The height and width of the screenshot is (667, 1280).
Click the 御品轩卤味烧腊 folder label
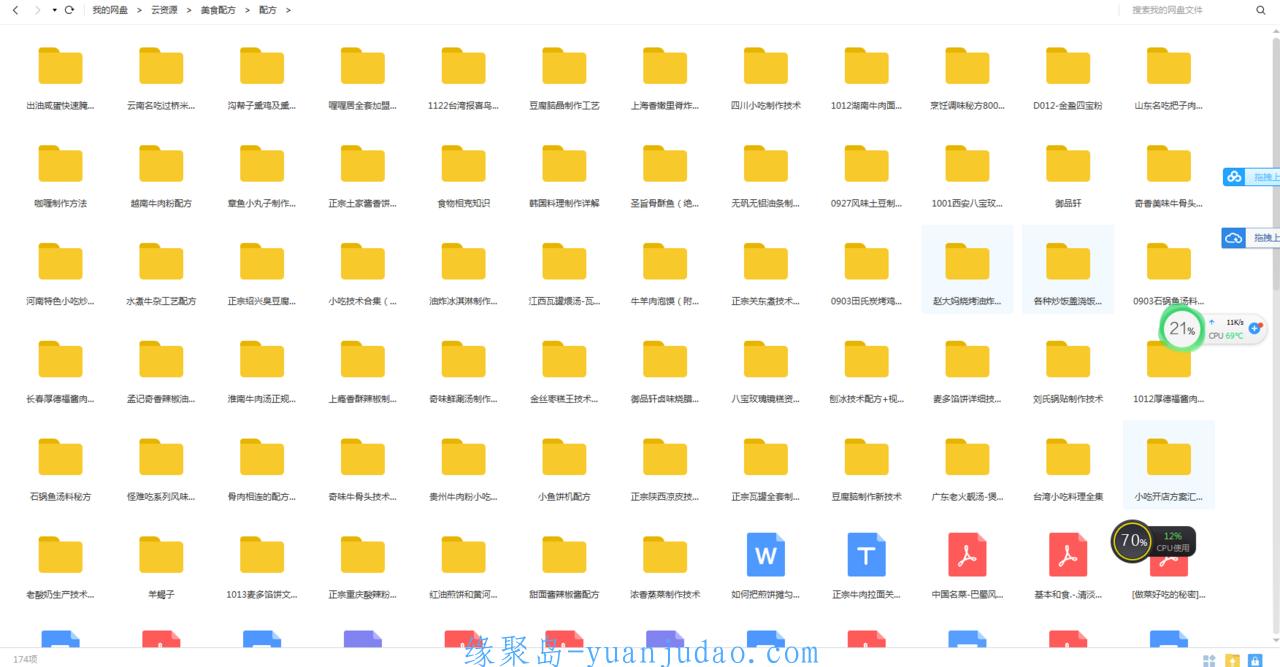665,399
